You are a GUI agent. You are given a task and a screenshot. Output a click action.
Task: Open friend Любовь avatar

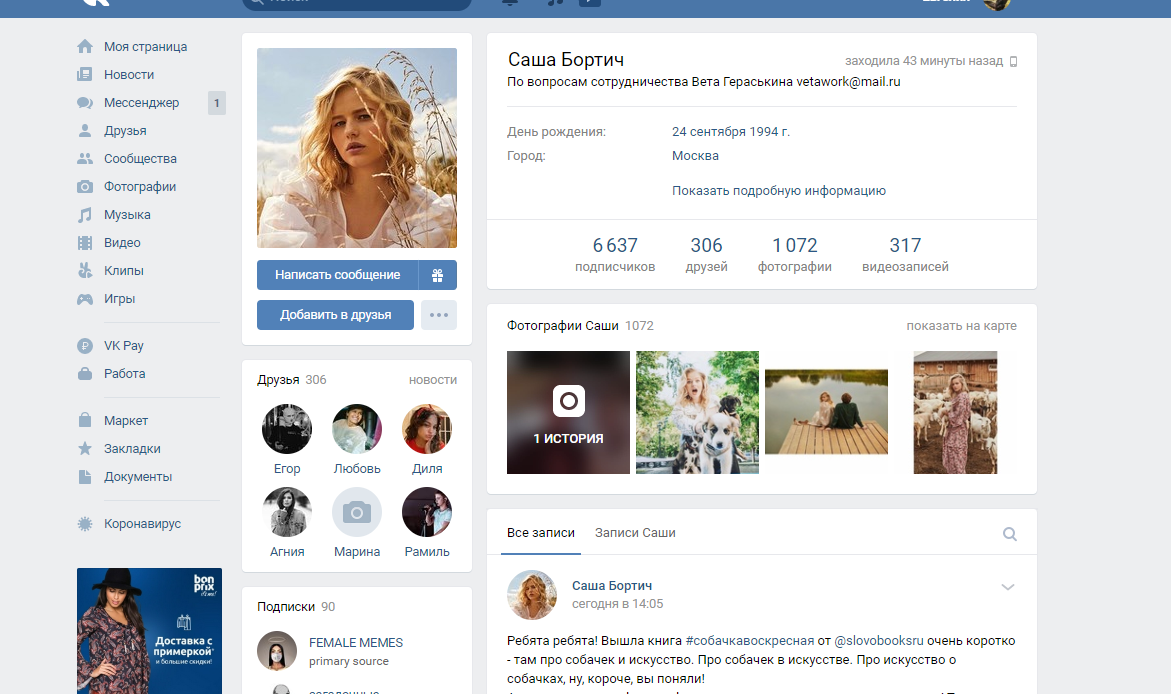coord(357,429)
